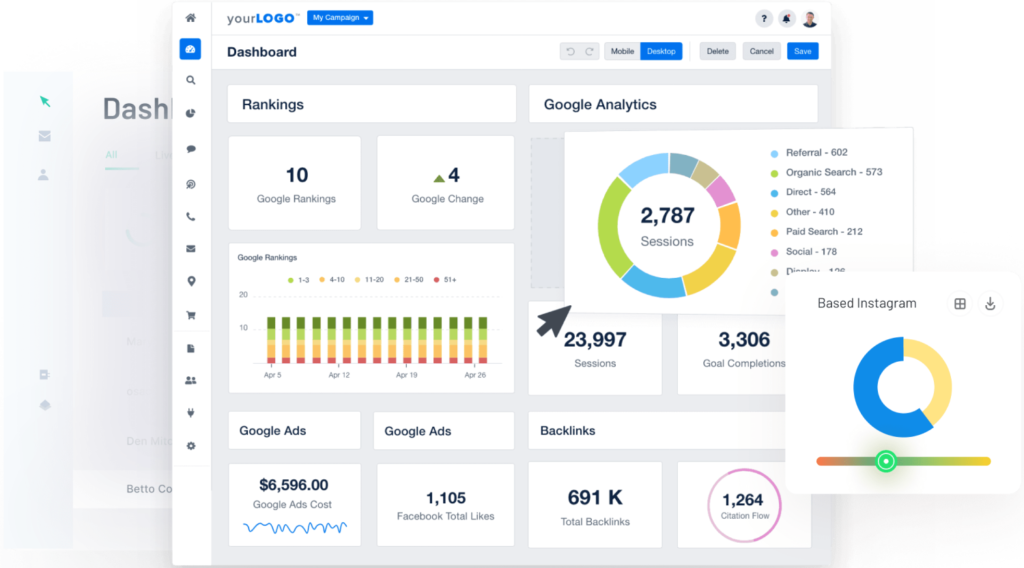Screen dimensions: 1024x568
Task: Switch Based Instagram to table view
Action: click(x=960, y=304)
